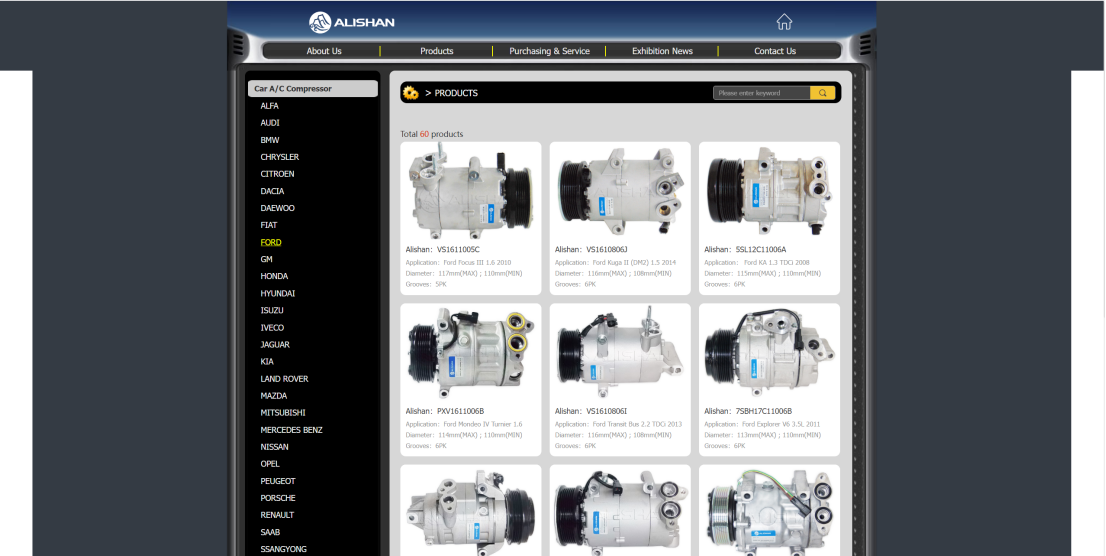The image size is (1106, 556).
Task: Open the About Us menu
Action: 324,51
